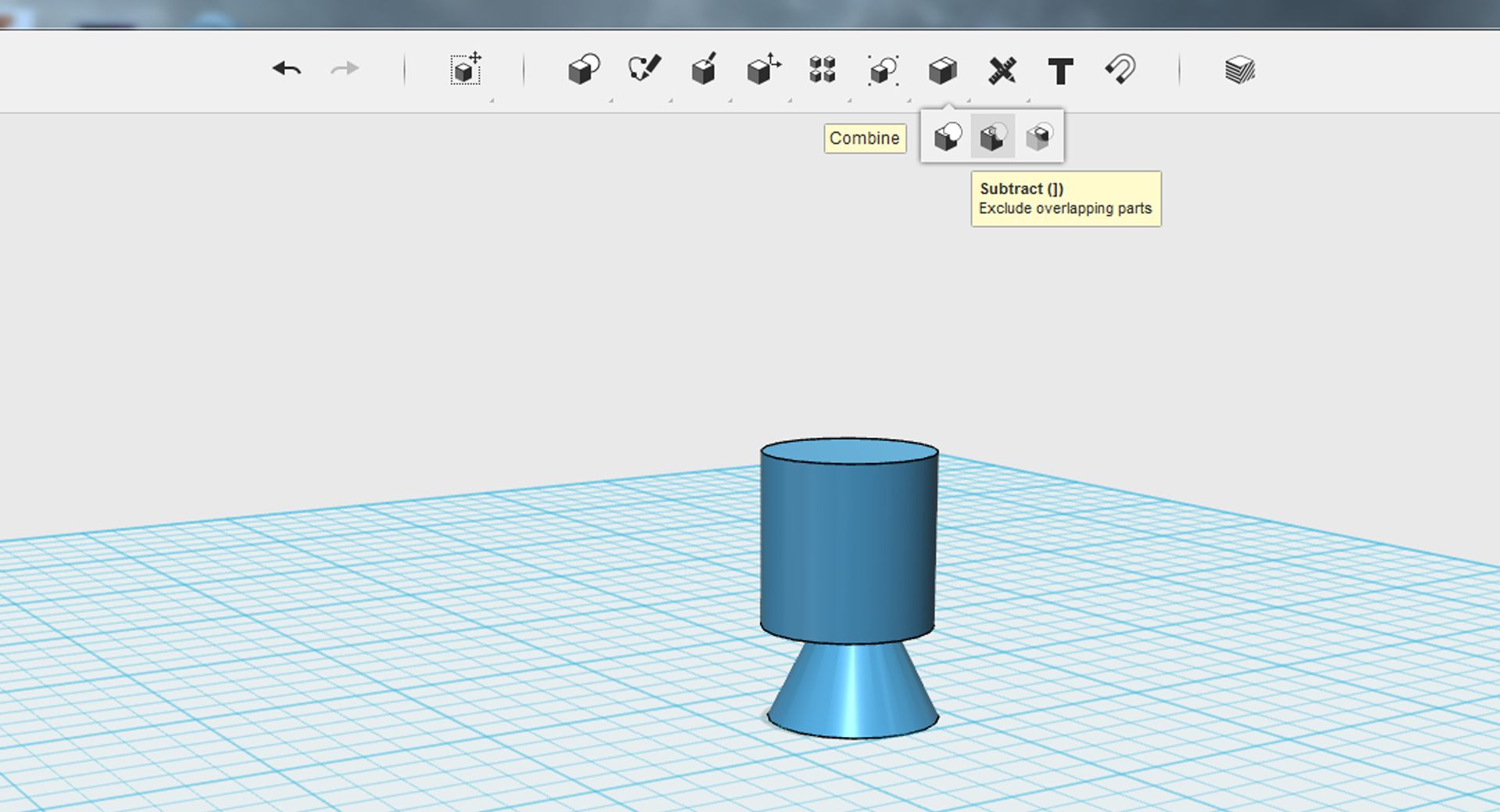The image size is (1500, 812).
Task: Open the Modify tool
Action: click(763, 69)
